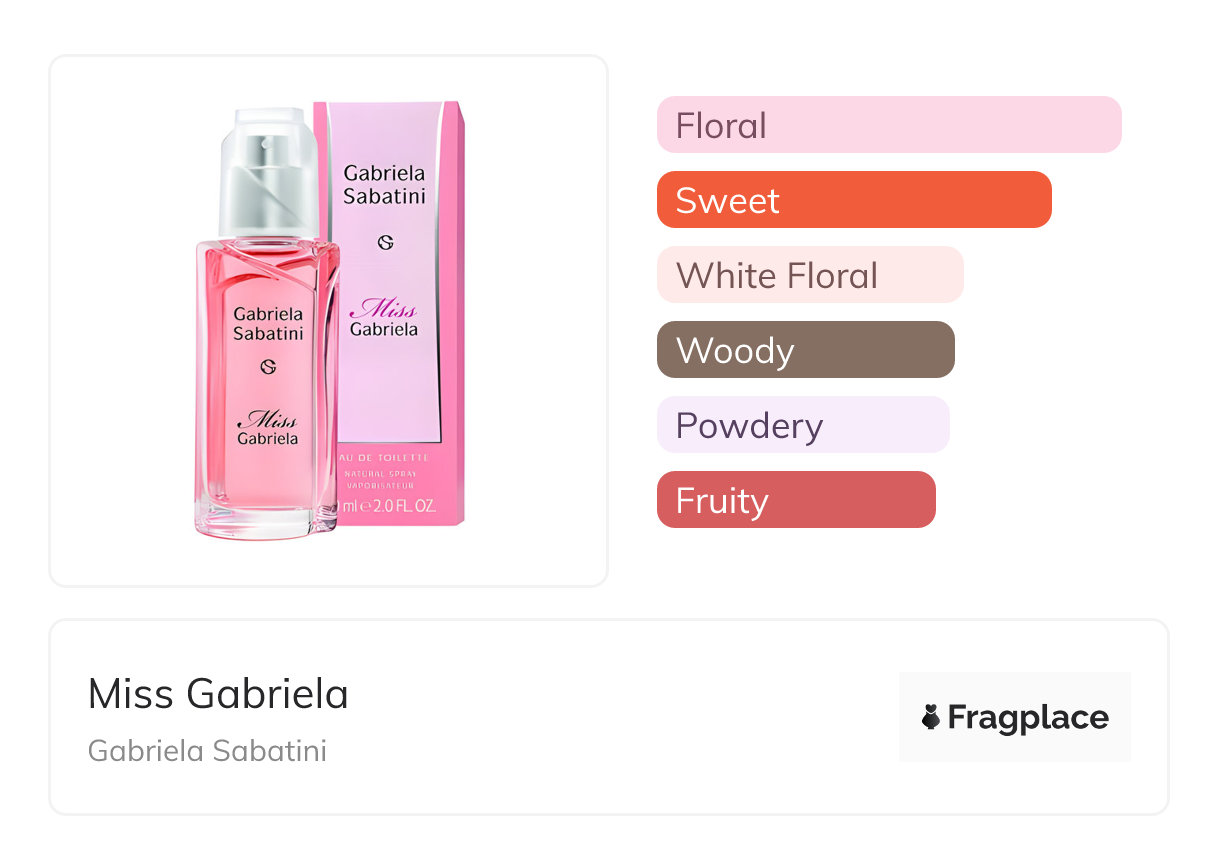
Task: Click the silver spray cap of the bottle
Action: click(268, 175)
